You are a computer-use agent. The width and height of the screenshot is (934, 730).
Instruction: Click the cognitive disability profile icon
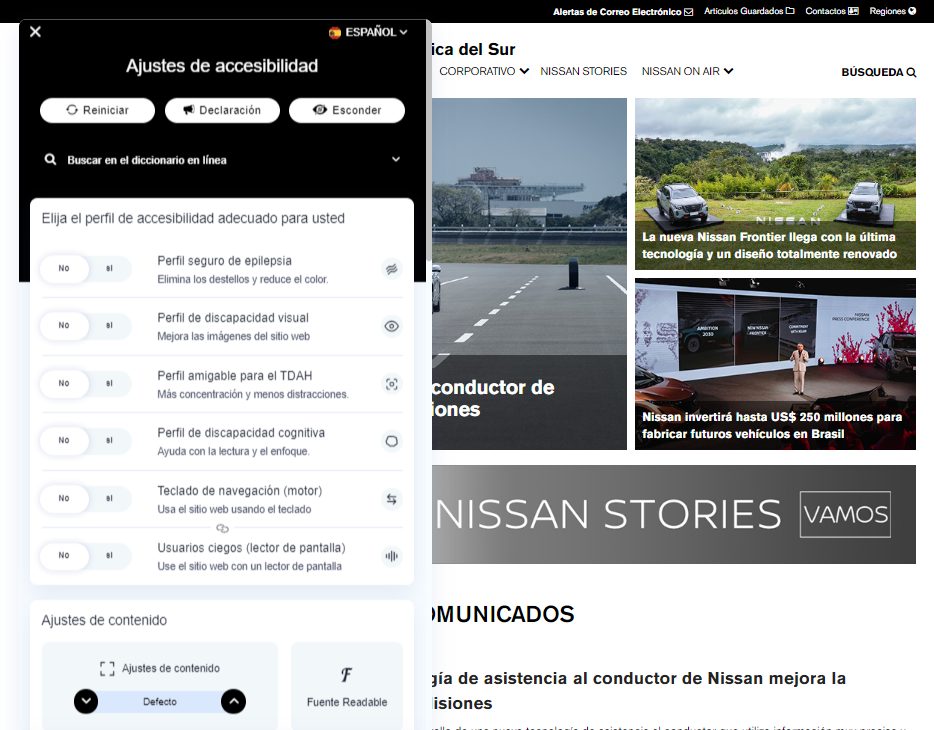click(391, 441)
